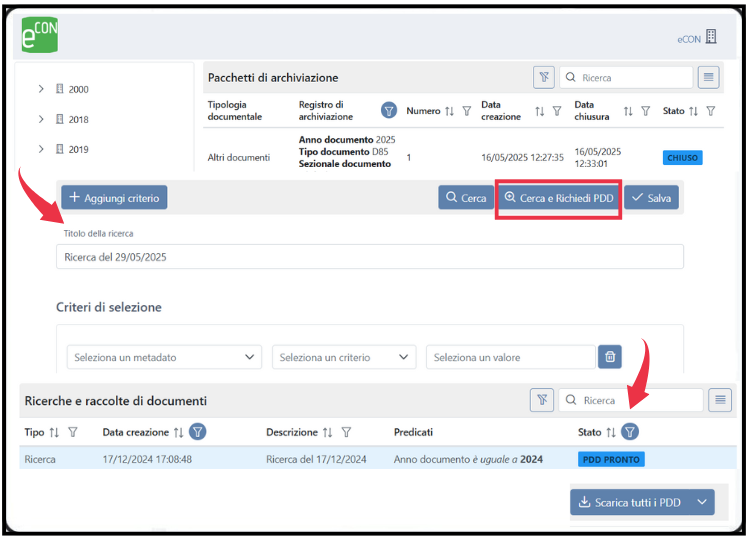Open hamburger menu of Pacchetti di archiviazione

pyautogui.click(x=708, y=77)
